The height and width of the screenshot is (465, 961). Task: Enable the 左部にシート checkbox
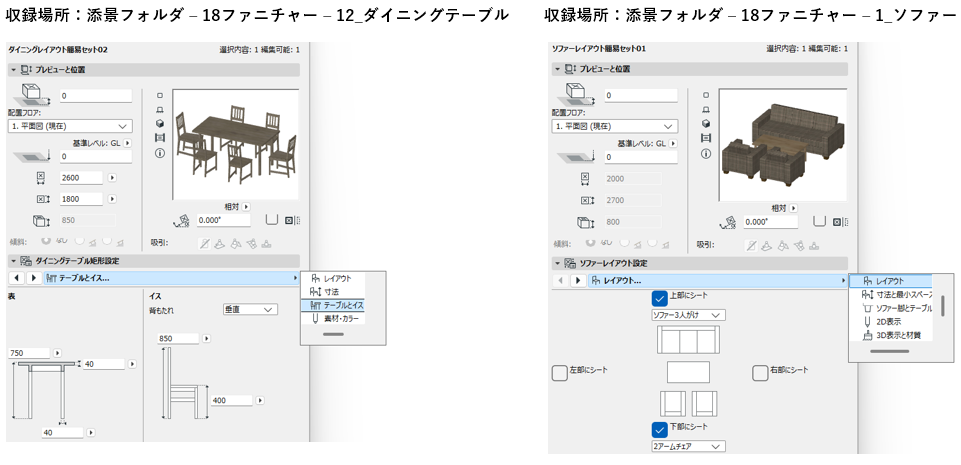pos(560,372)
